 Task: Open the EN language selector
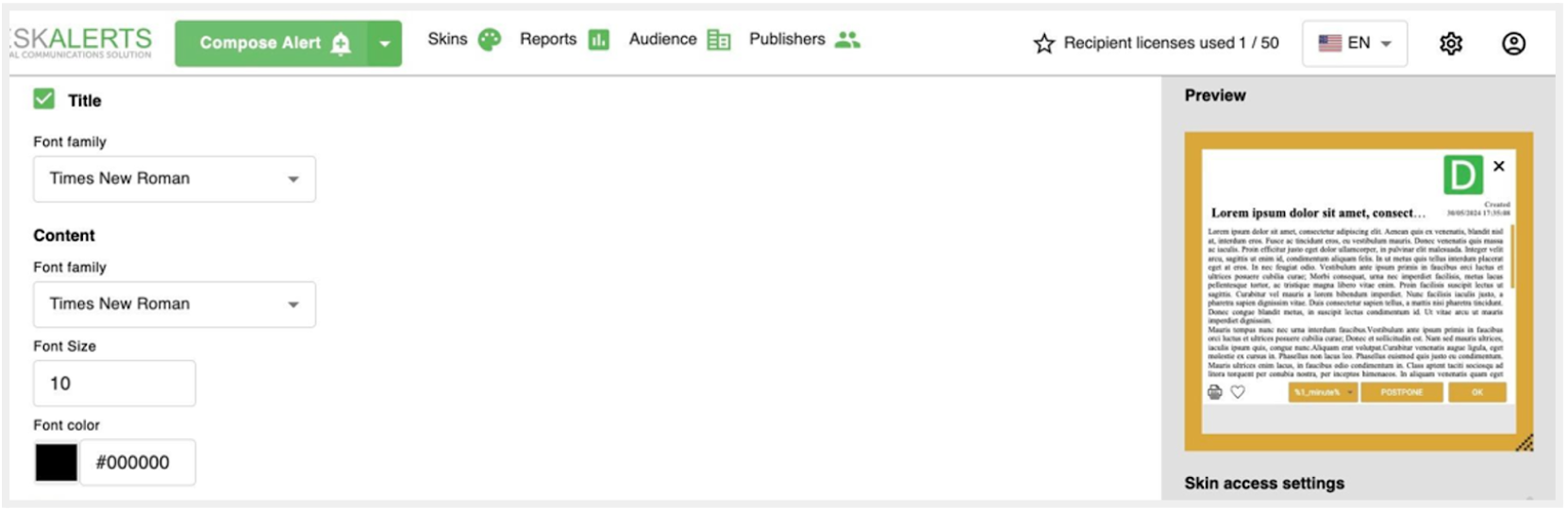[x=1354, y=43]
